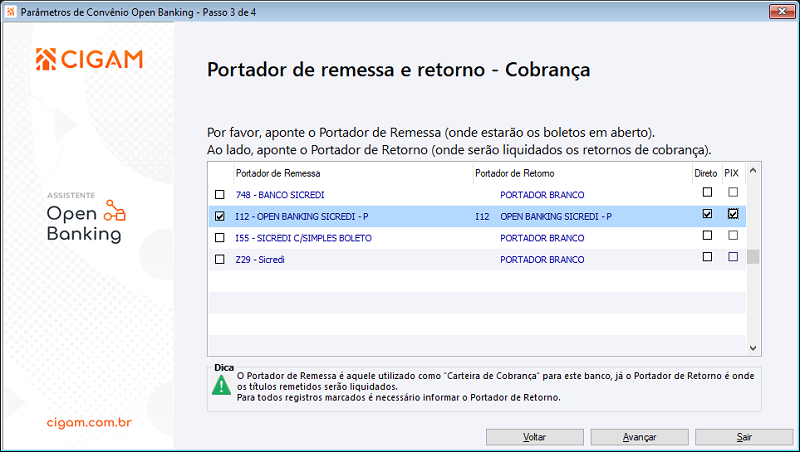Viewport: 800px width, 452px height.
Task: Disable PIX for I12 Open Banking Sicredi
Action: (733, 215)
